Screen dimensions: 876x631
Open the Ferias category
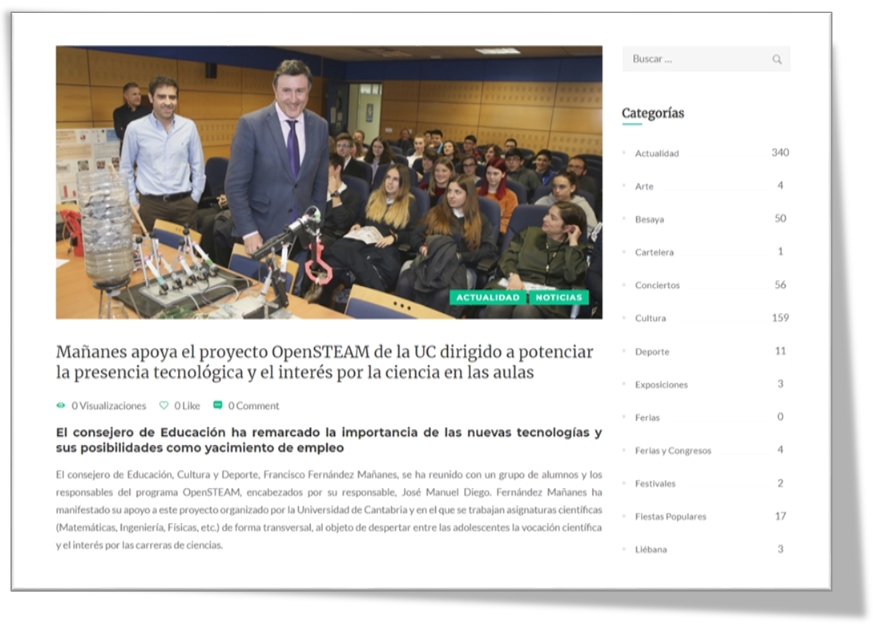[648, 417]
